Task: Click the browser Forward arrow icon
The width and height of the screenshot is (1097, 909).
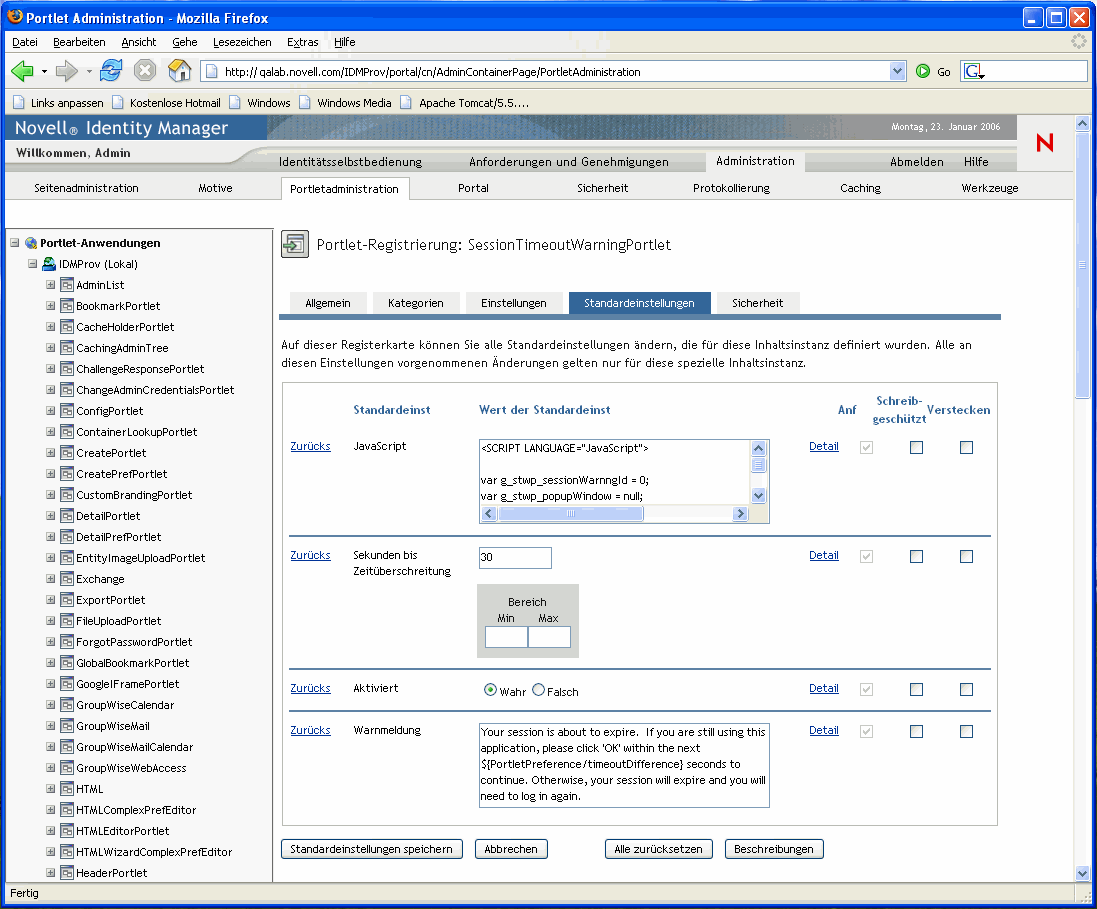Action: (x=66, y=71)
